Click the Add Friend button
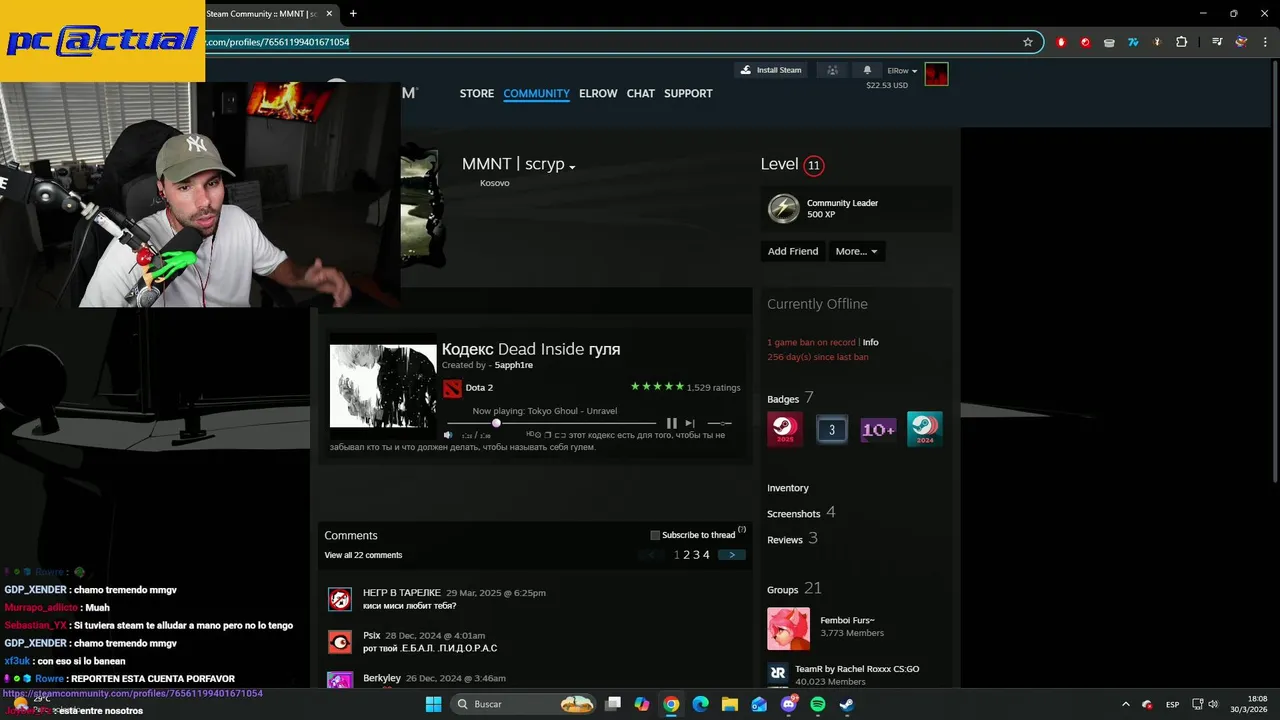This screenshot has height=720, width=1280. coord(793,251)
